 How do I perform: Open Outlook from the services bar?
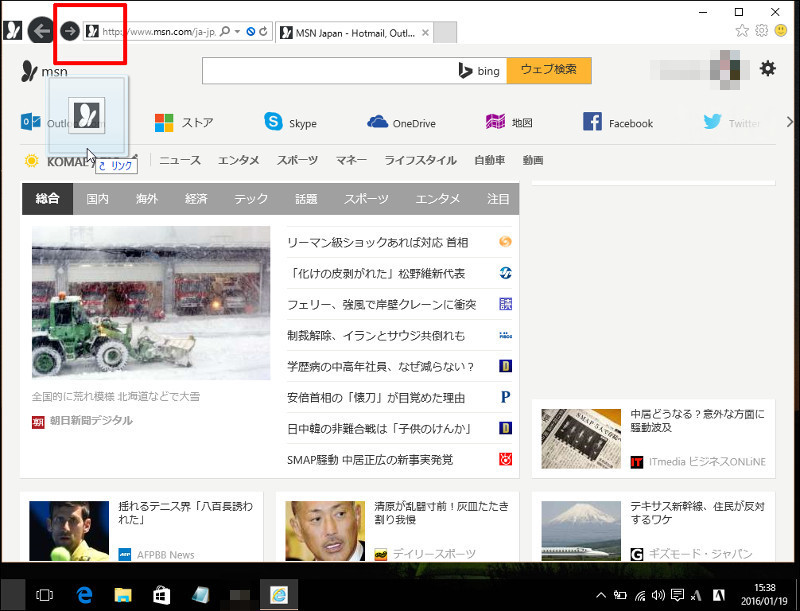coord(30,121)
